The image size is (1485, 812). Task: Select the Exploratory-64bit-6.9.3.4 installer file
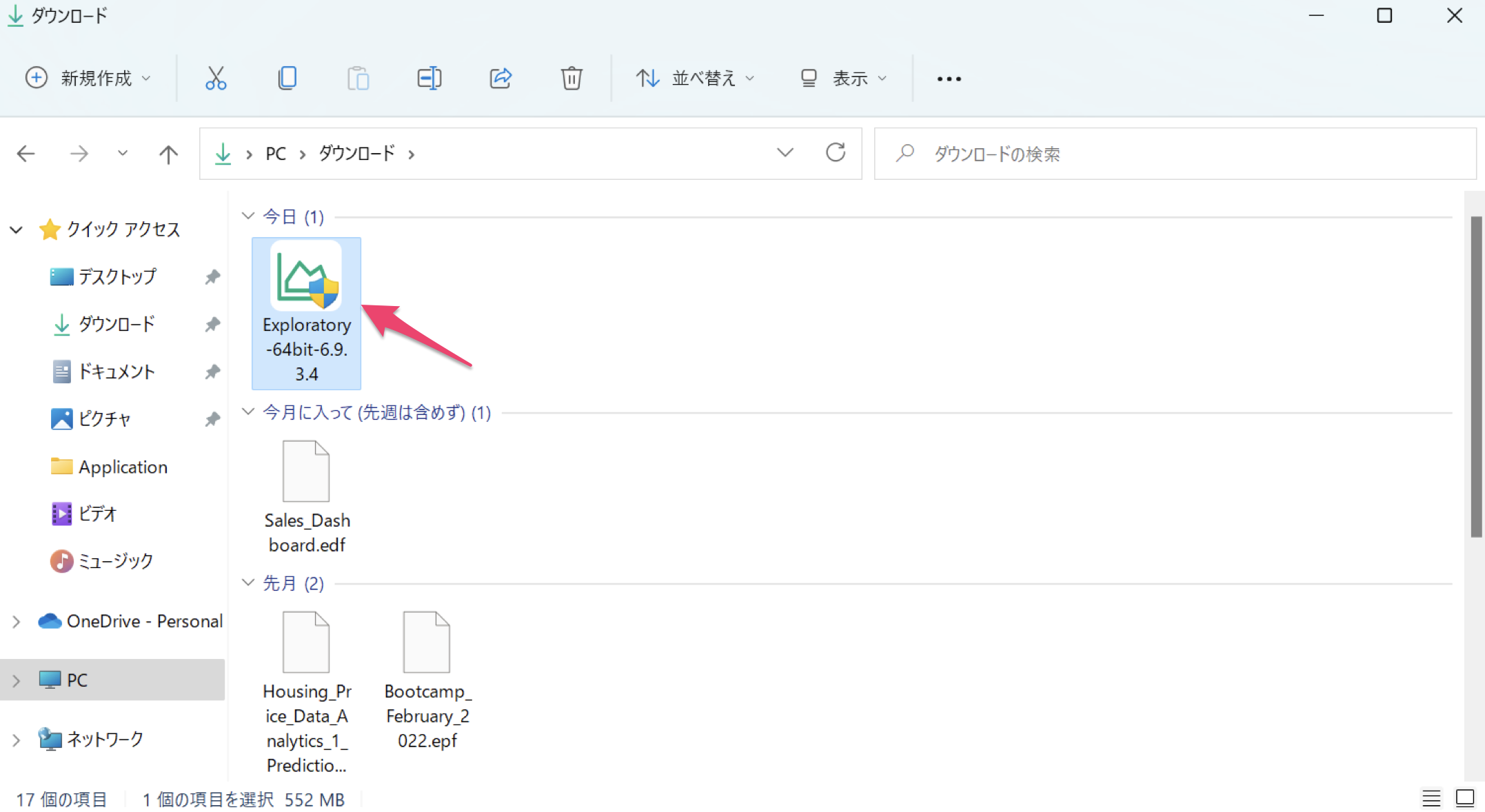[x=306, y=314]
